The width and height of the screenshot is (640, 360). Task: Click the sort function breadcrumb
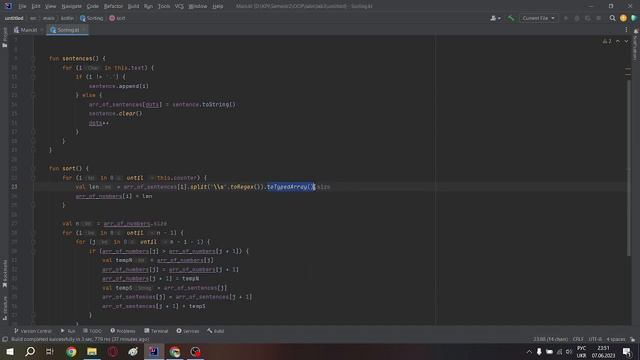click(117, 18)
